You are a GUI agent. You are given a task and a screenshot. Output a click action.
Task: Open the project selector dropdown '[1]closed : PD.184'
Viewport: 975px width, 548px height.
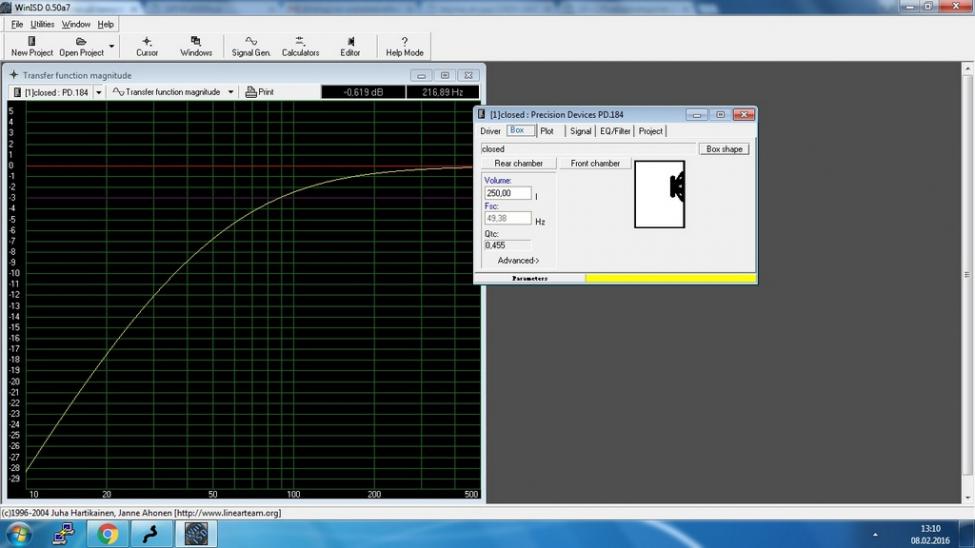(98, 92)
